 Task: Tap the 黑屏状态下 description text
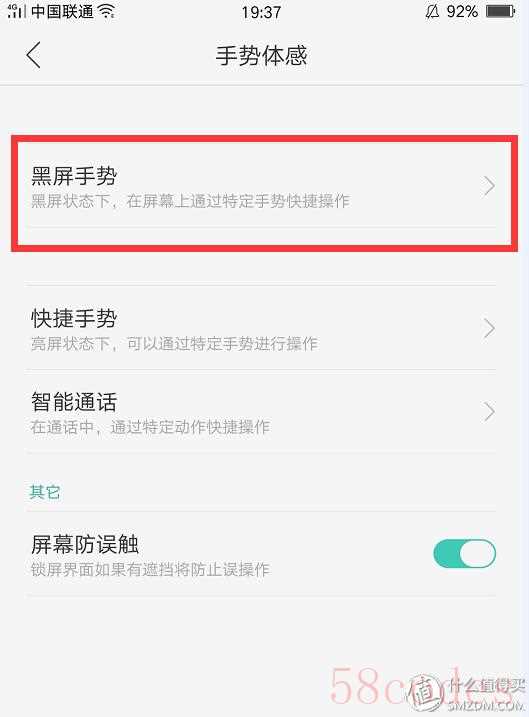click(x=190, y=201)
